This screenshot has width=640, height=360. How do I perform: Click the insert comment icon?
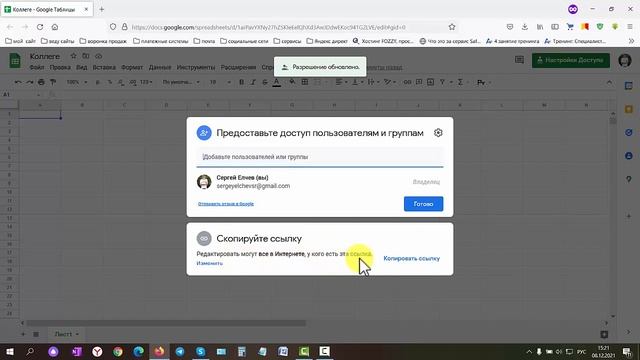(419, 82)
